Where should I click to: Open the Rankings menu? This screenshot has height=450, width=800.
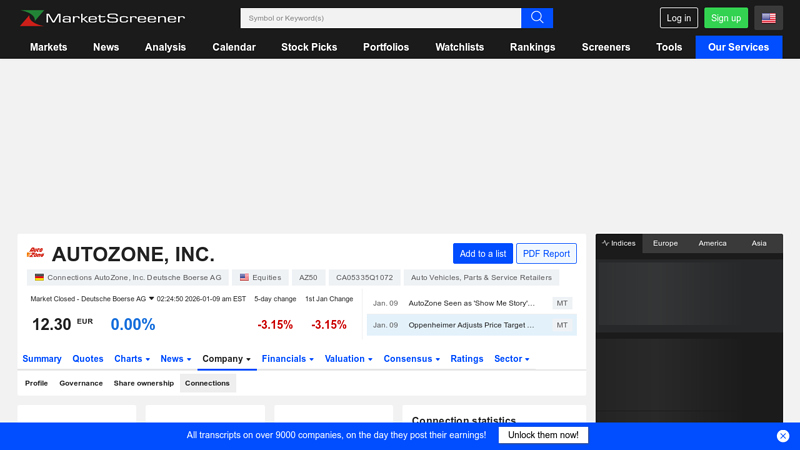pos(532,47)
